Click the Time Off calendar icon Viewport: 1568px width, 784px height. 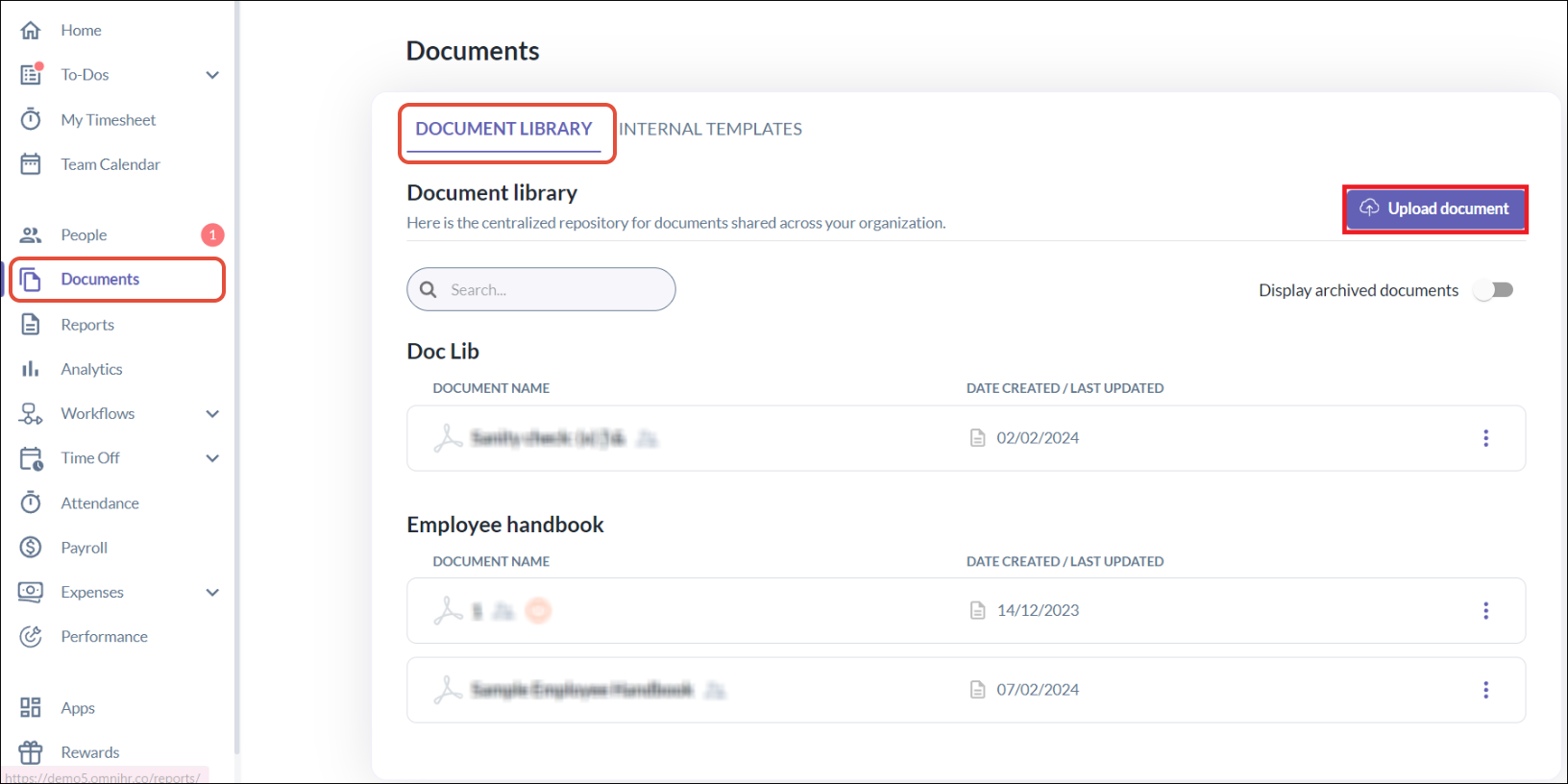(31, 458)
